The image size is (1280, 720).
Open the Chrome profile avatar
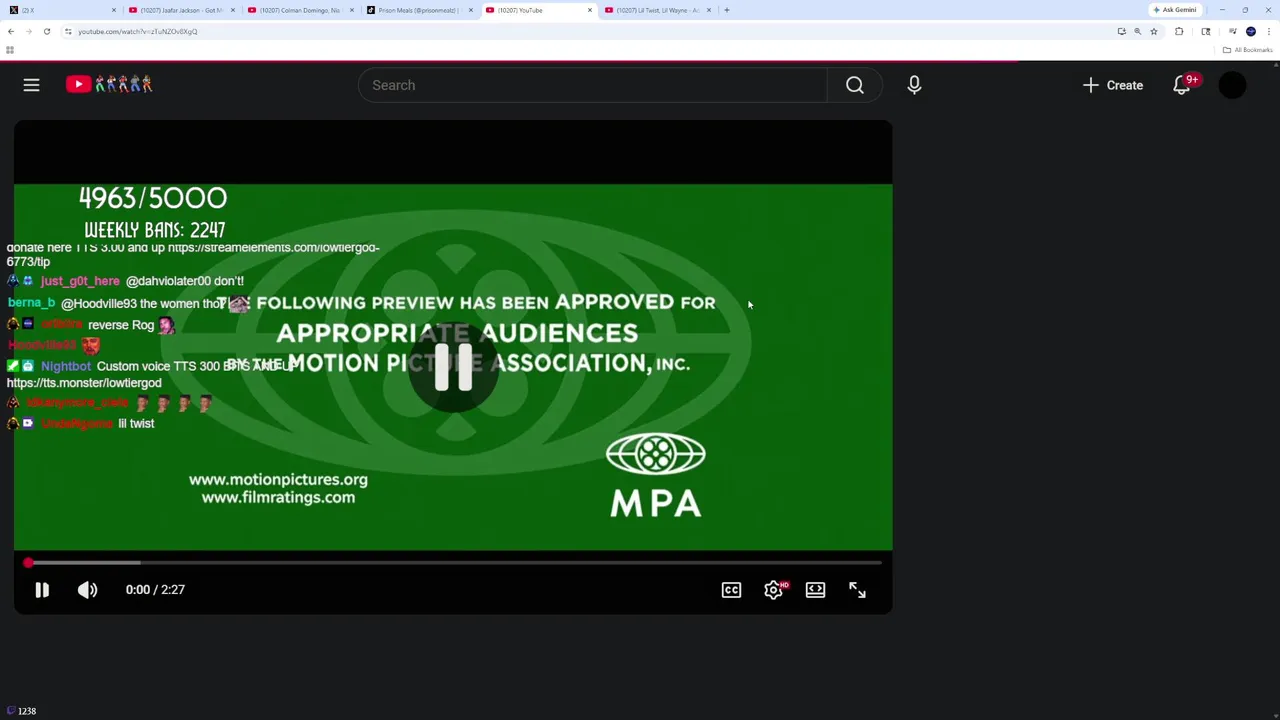1251,31
